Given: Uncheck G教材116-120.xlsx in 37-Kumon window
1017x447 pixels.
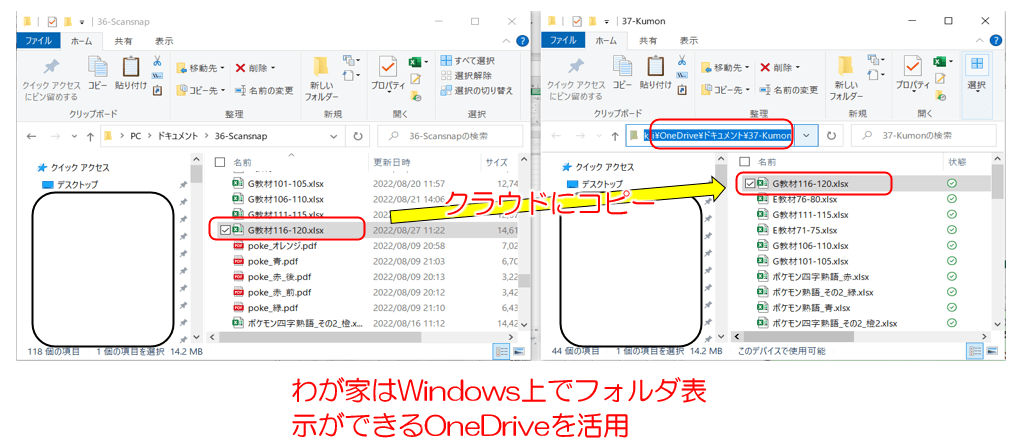Looking at the screenshot, I should tap(750, 184).
